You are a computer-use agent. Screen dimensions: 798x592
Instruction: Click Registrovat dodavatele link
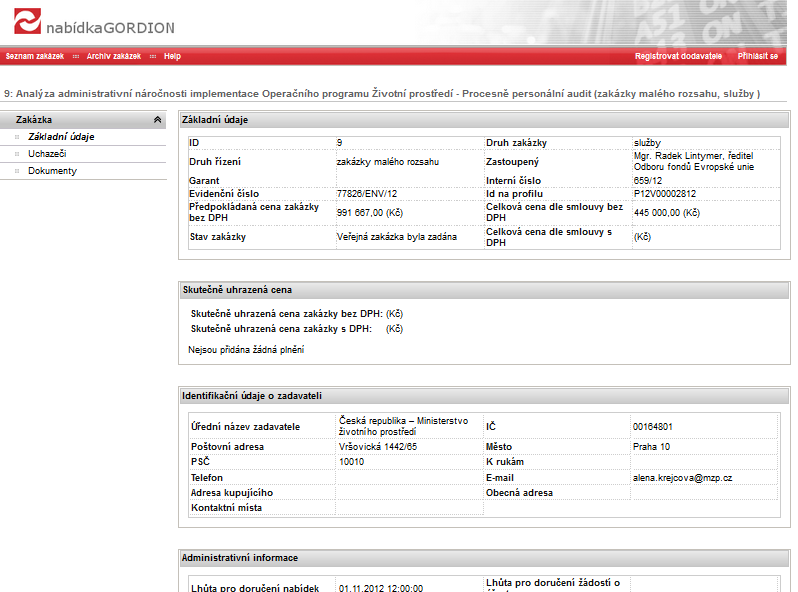point(678,56)
